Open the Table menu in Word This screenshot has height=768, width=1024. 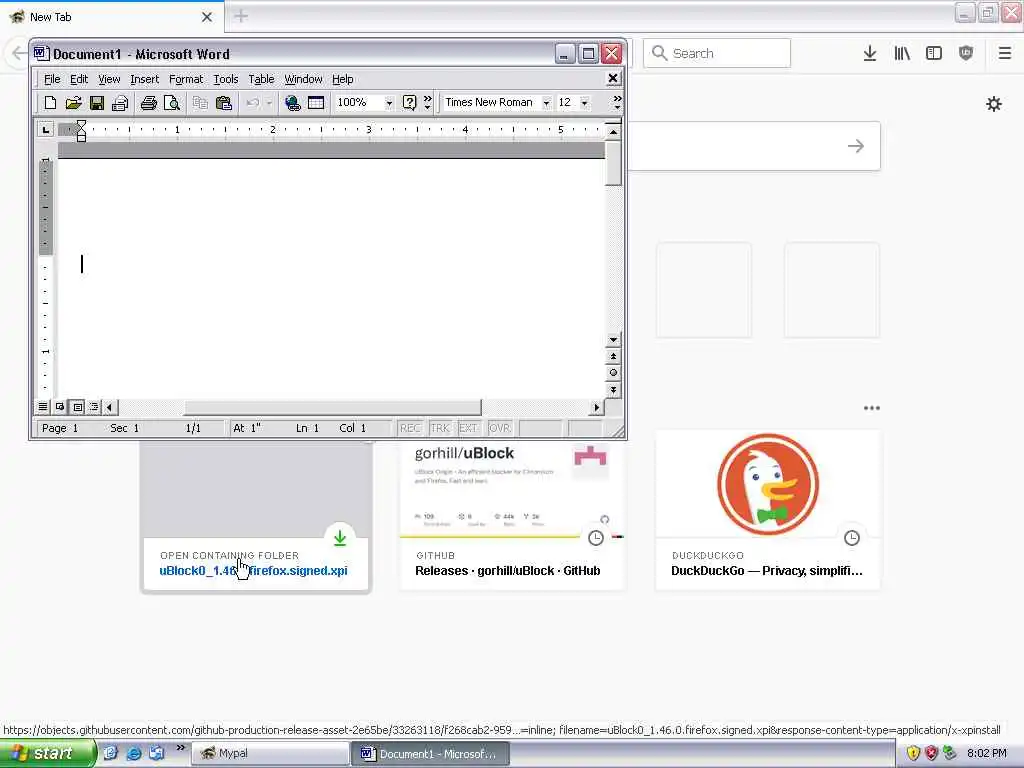click(261, 79)
